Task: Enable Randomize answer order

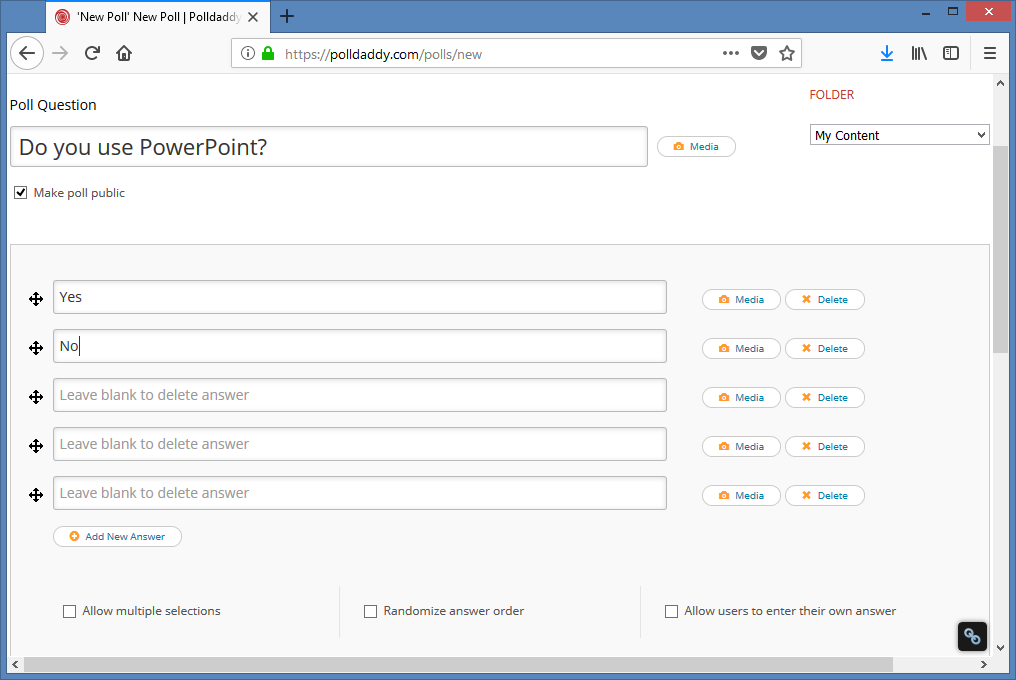Action: pyautogui.click(x=370, y=611)
